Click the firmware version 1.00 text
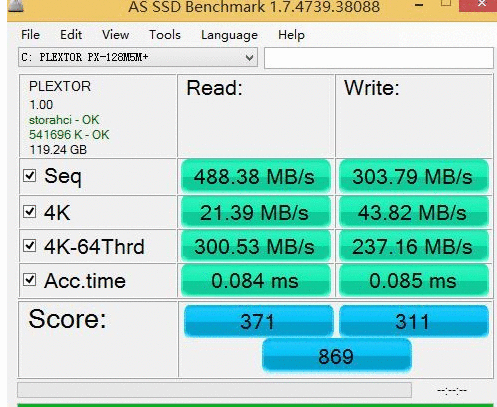The width and height of the screenshot is (497, 407). (x=41, y=105)
